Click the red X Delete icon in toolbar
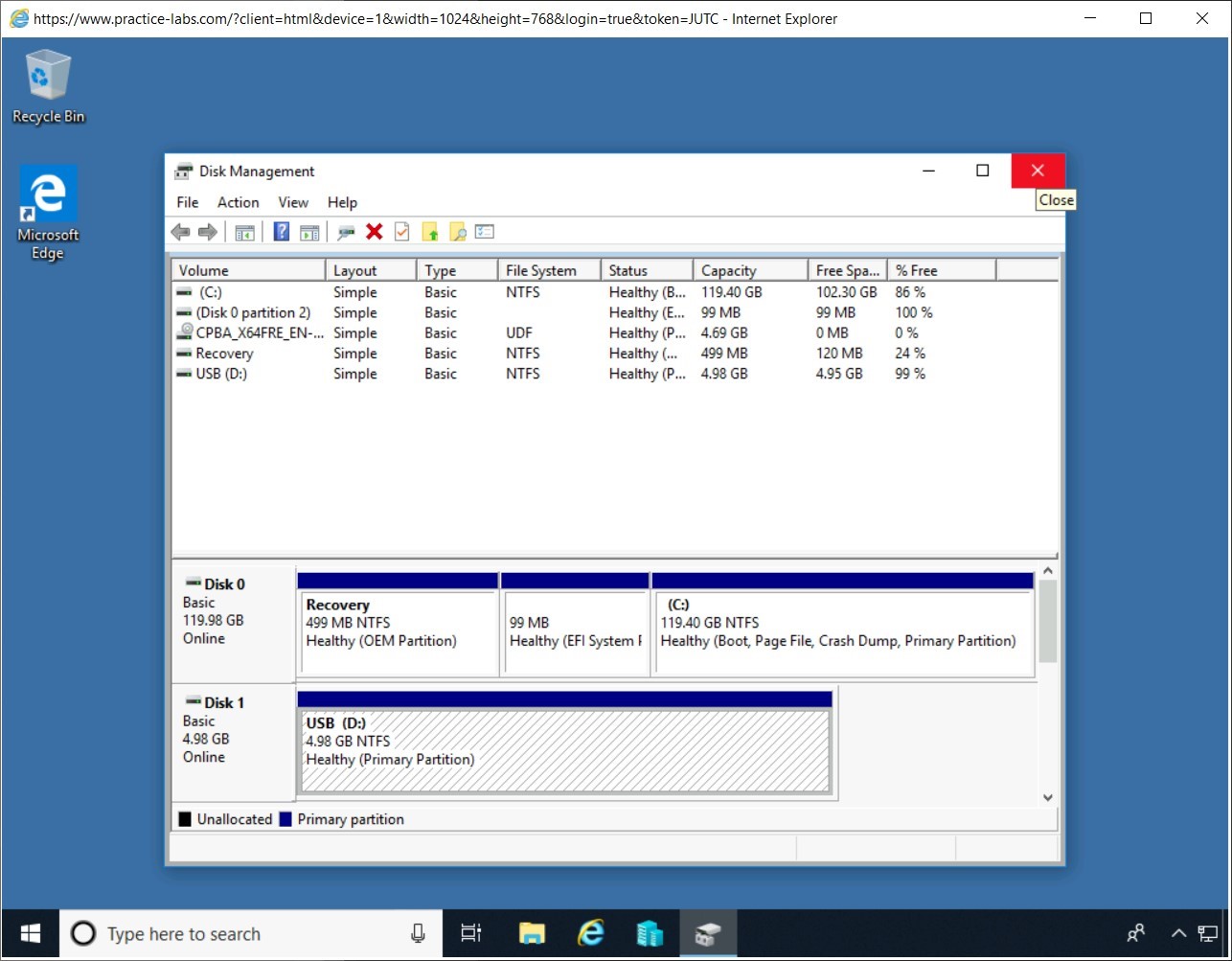Image resolution: width=1232 pixels, height=961 pixels. point(375,232)
